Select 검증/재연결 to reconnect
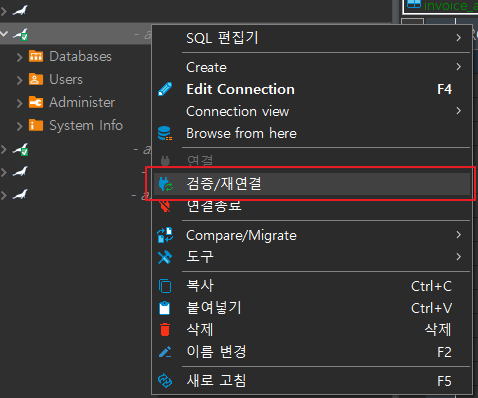This screenshot has height=398, width=478. pos(312,184)
